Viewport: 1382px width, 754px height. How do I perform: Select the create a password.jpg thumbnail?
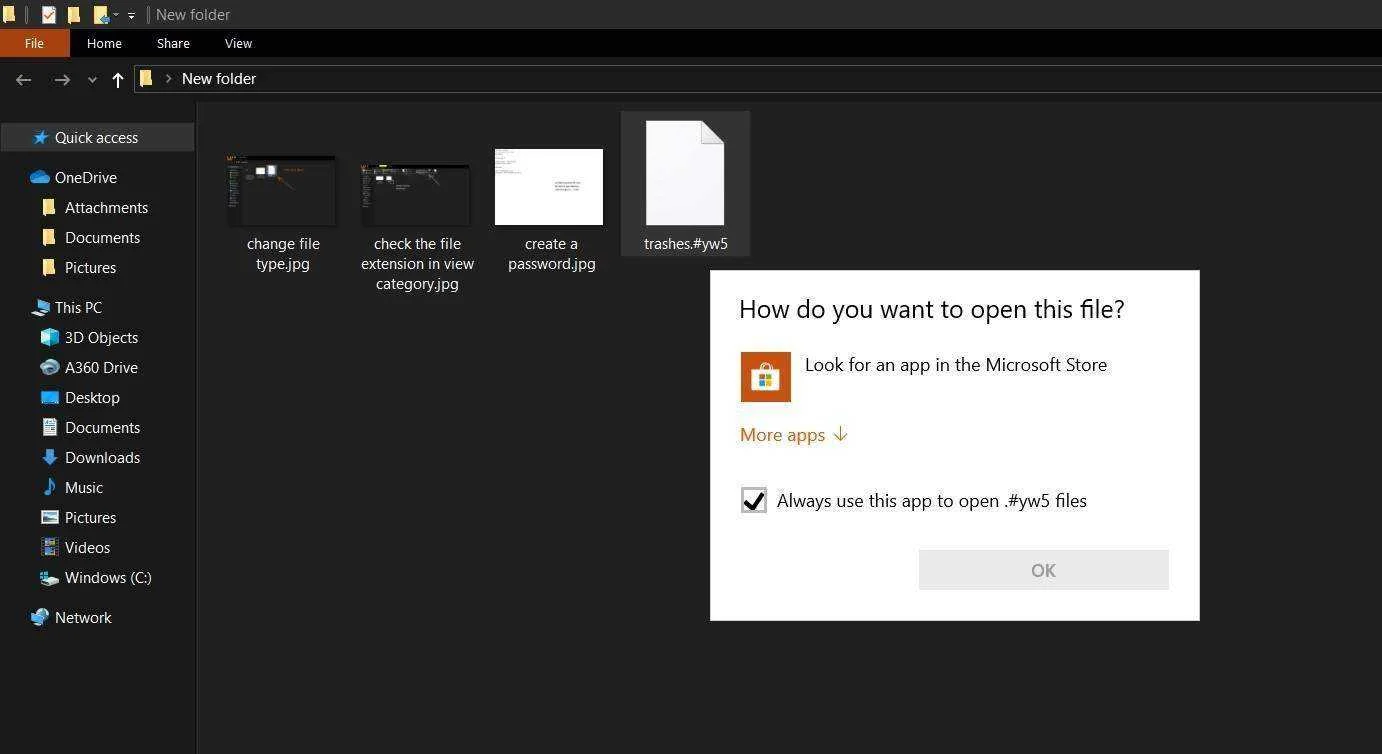coord(549,187)
